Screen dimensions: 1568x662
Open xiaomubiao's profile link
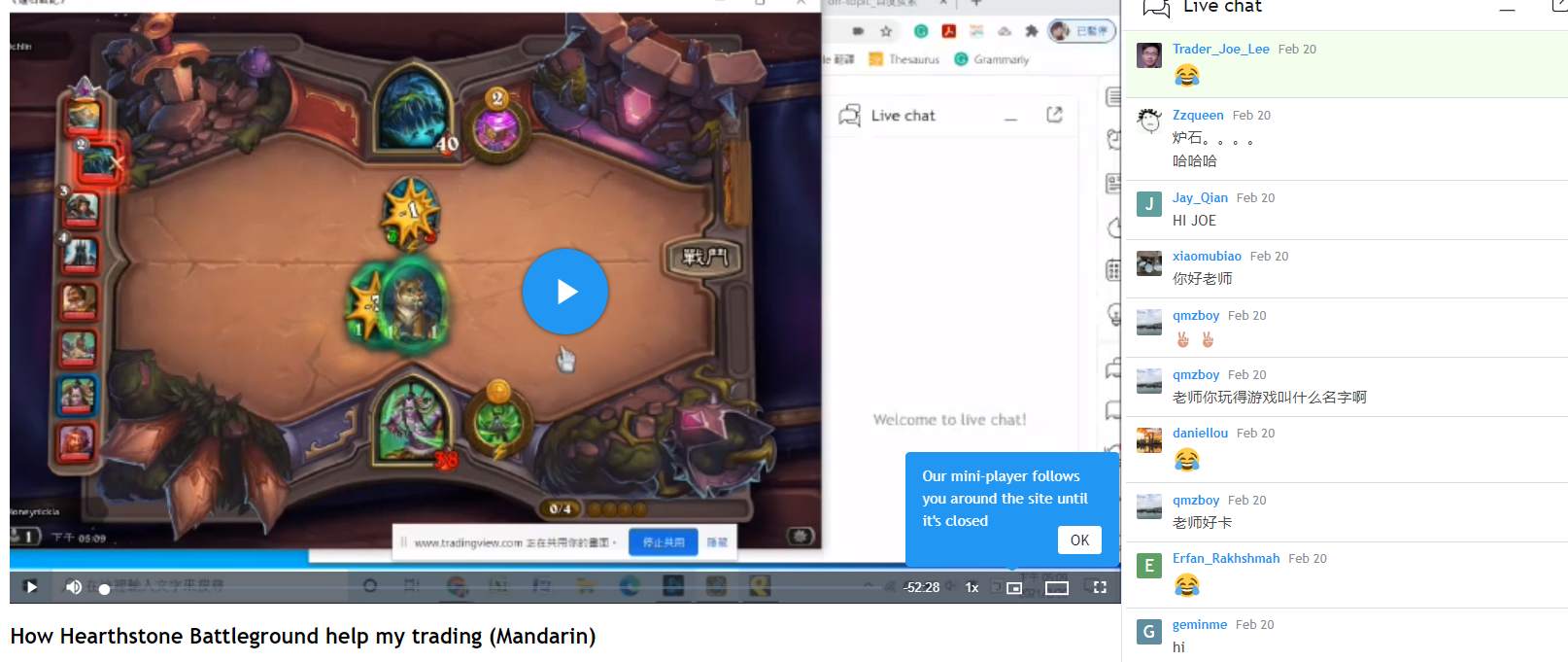pos(1207,256)
